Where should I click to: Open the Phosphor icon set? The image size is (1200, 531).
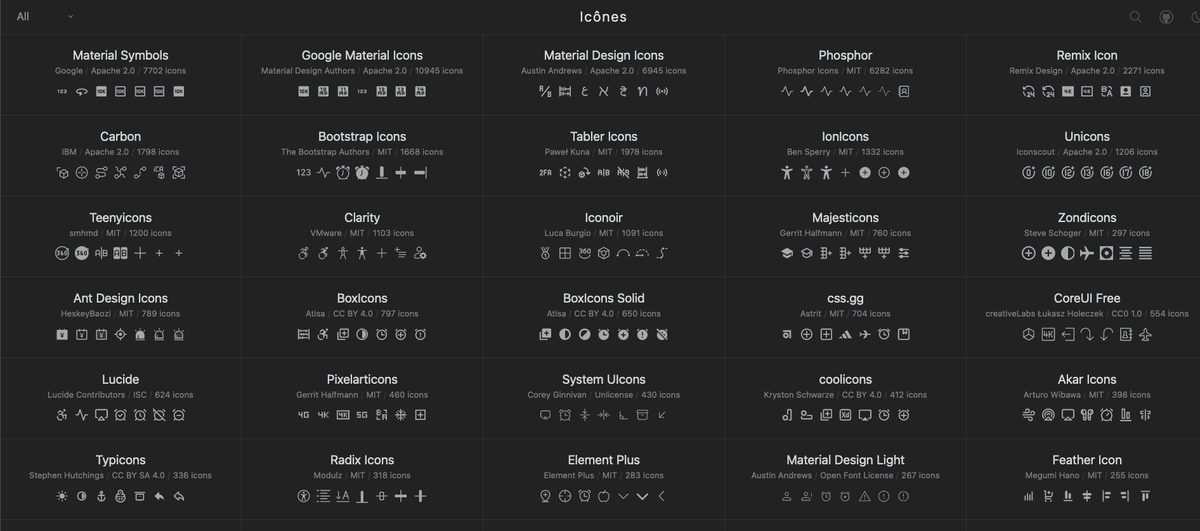coord(845,56)
